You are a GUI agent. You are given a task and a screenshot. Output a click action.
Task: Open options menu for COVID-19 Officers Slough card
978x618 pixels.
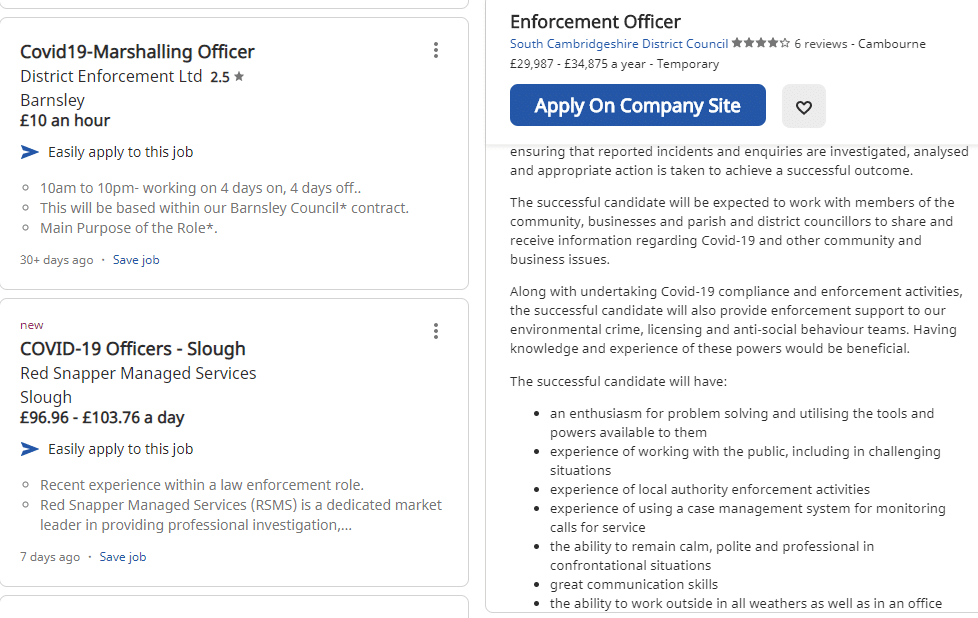click(x=436, y=331)
